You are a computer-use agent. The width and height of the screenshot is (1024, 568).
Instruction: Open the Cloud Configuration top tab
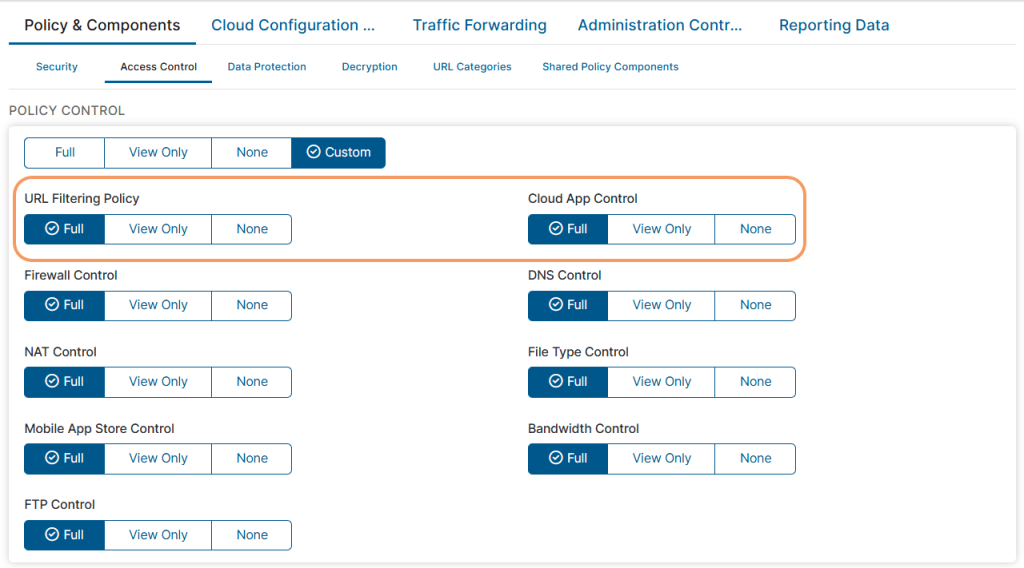(293, 25)
